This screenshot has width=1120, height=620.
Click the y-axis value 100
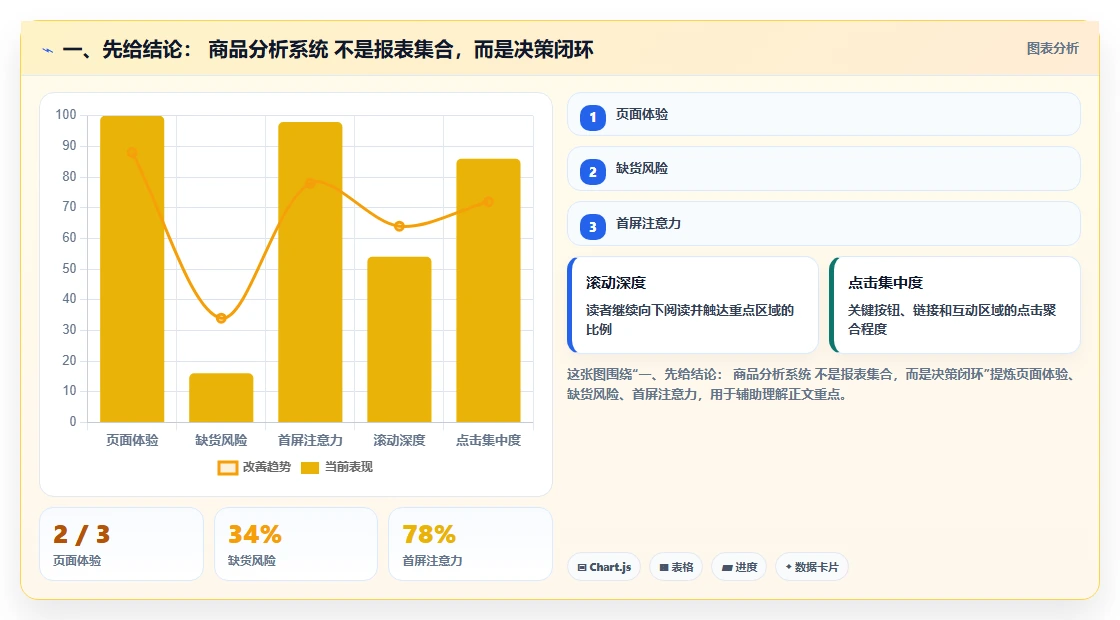pyautogui.click(x=66, y=114)
